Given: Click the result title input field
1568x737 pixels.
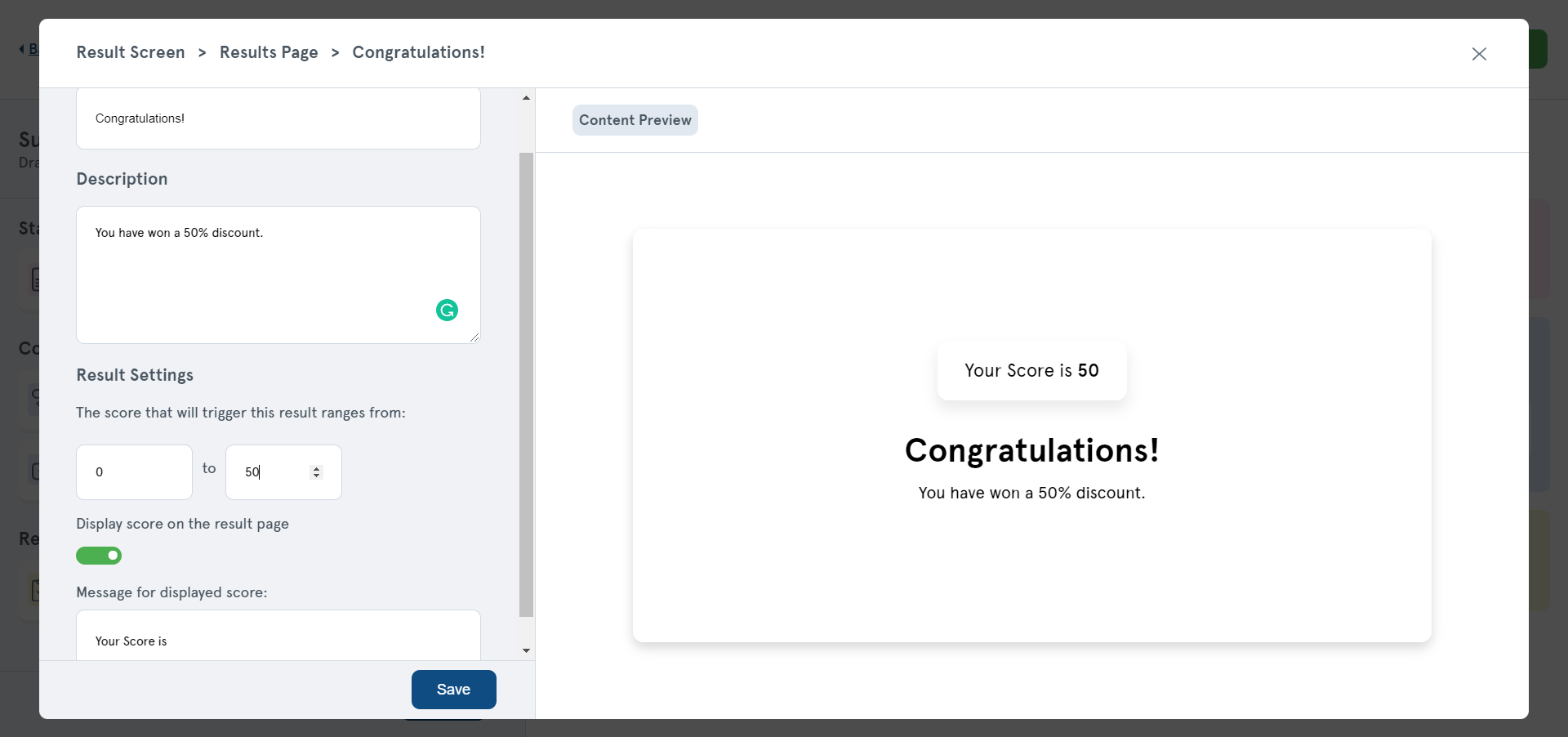Looking at the screenshot, I should point(278,118).
